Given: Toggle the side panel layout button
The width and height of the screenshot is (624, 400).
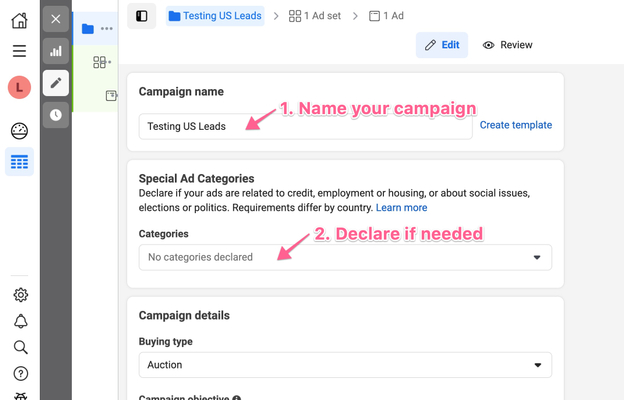Looking at the screenshot, I should 142,16.
